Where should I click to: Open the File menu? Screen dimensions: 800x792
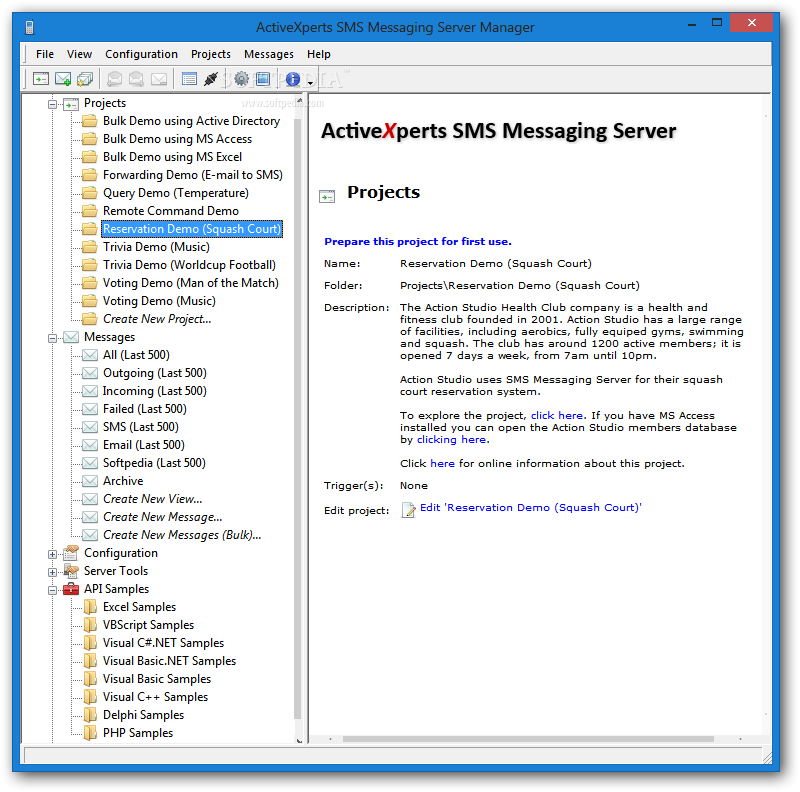[x=45, y=54]
